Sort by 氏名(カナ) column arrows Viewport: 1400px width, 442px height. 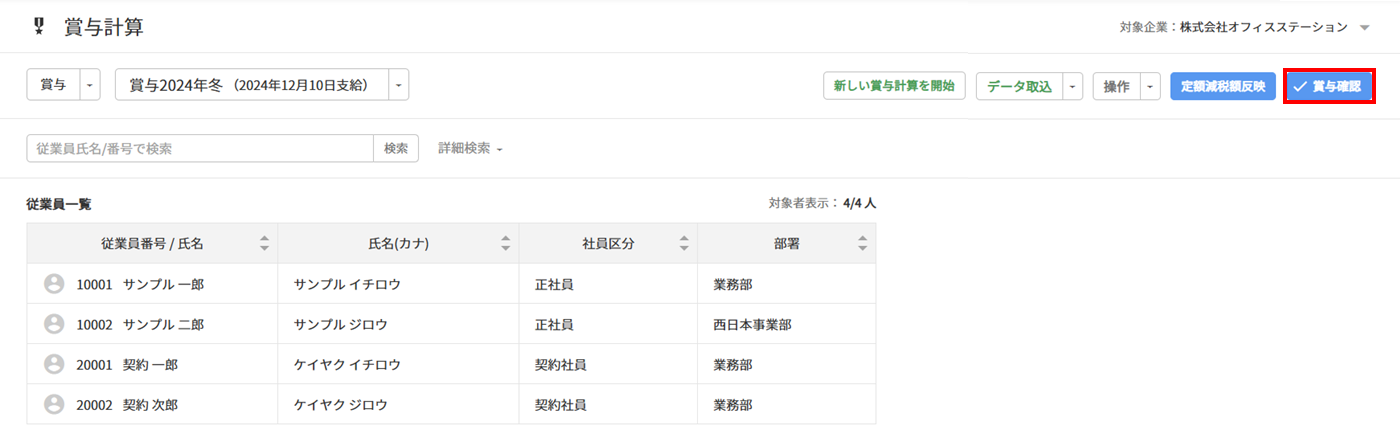point(506,243)
